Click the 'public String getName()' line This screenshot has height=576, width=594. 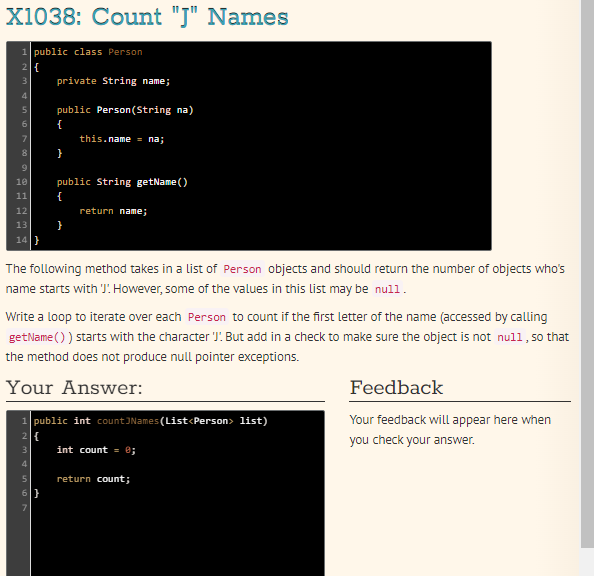tap(122, 182)
